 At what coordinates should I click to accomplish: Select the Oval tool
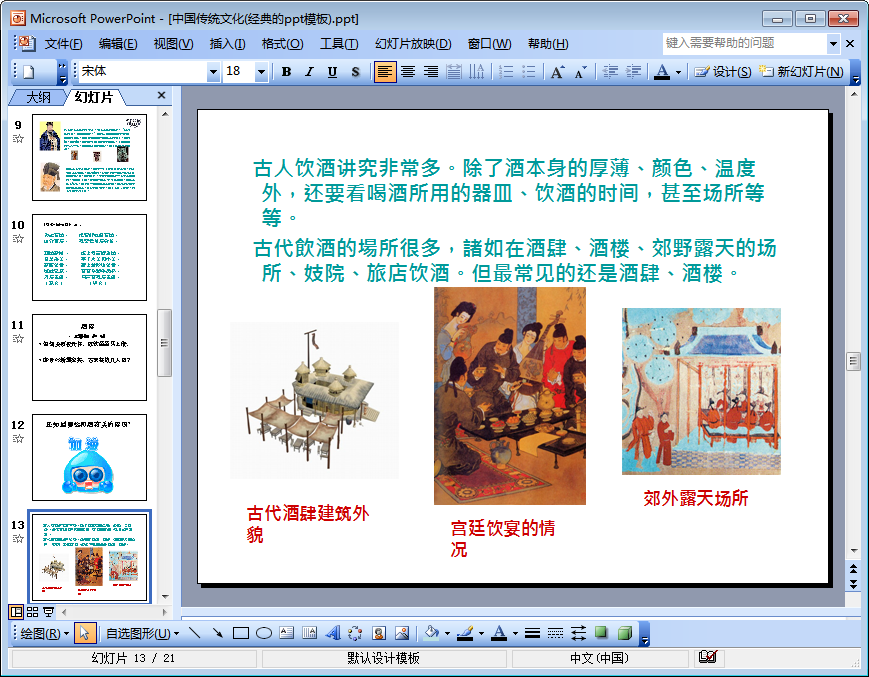tap(264, 633)
